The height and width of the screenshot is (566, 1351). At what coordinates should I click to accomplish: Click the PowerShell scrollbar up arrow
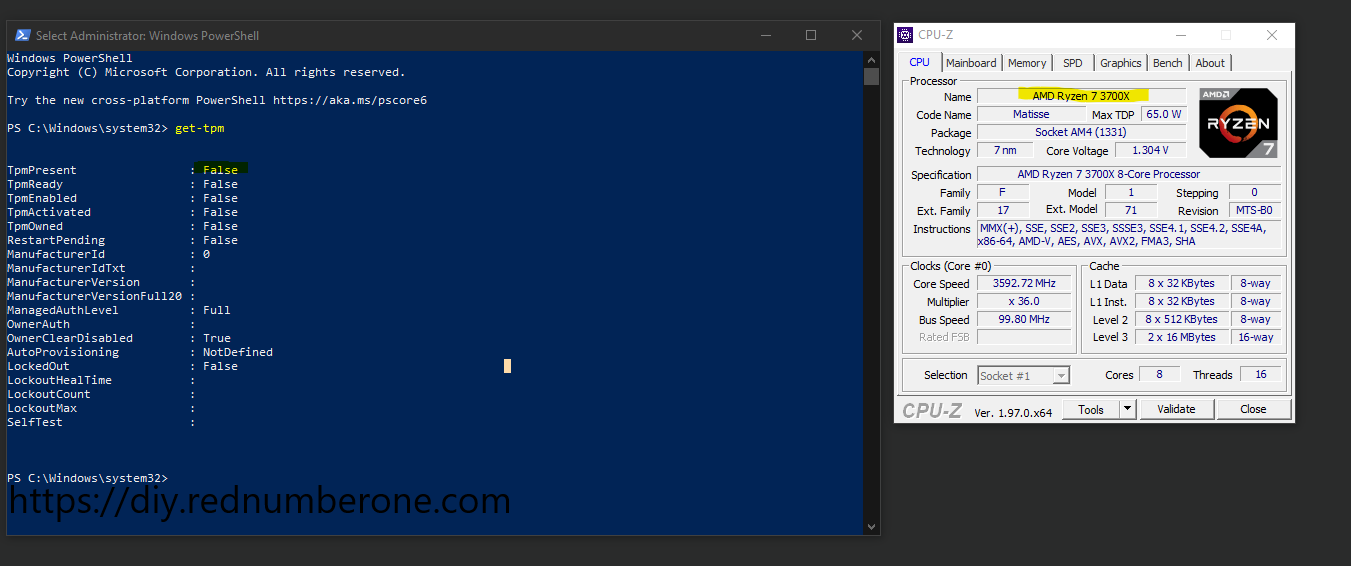[871, 59]
